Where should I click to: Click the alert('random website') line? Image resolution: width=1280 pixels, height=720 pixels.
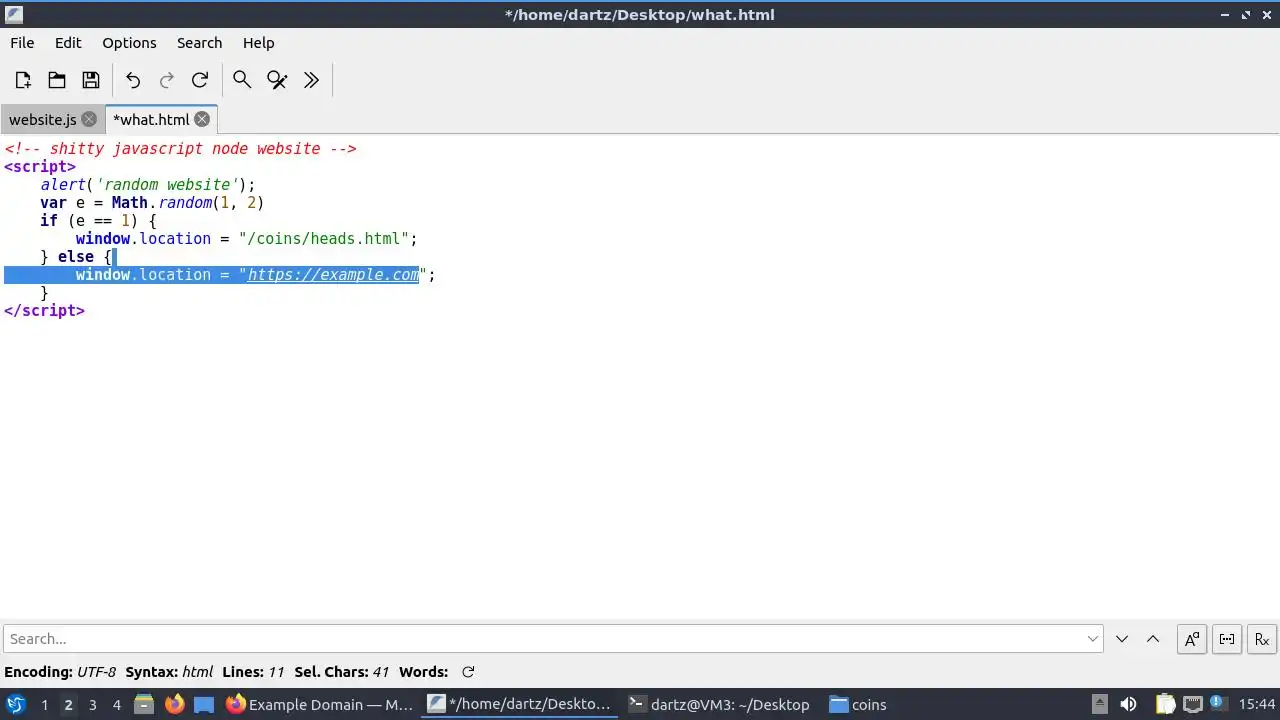tap(148, 185)
